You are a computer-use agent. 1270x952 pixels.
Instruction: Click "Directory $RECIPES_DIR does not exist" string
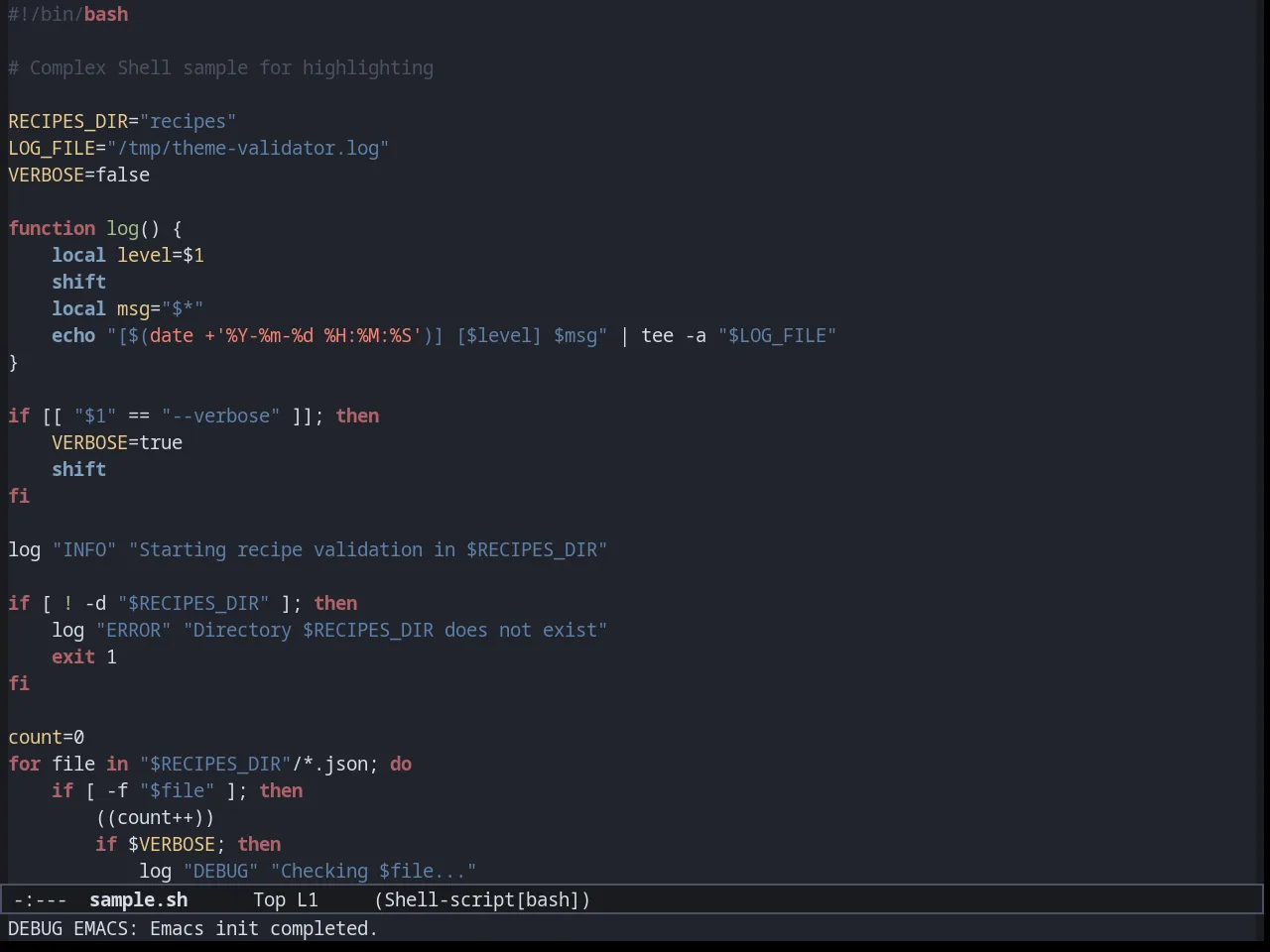pyautogui.click(x=395, y=630)
